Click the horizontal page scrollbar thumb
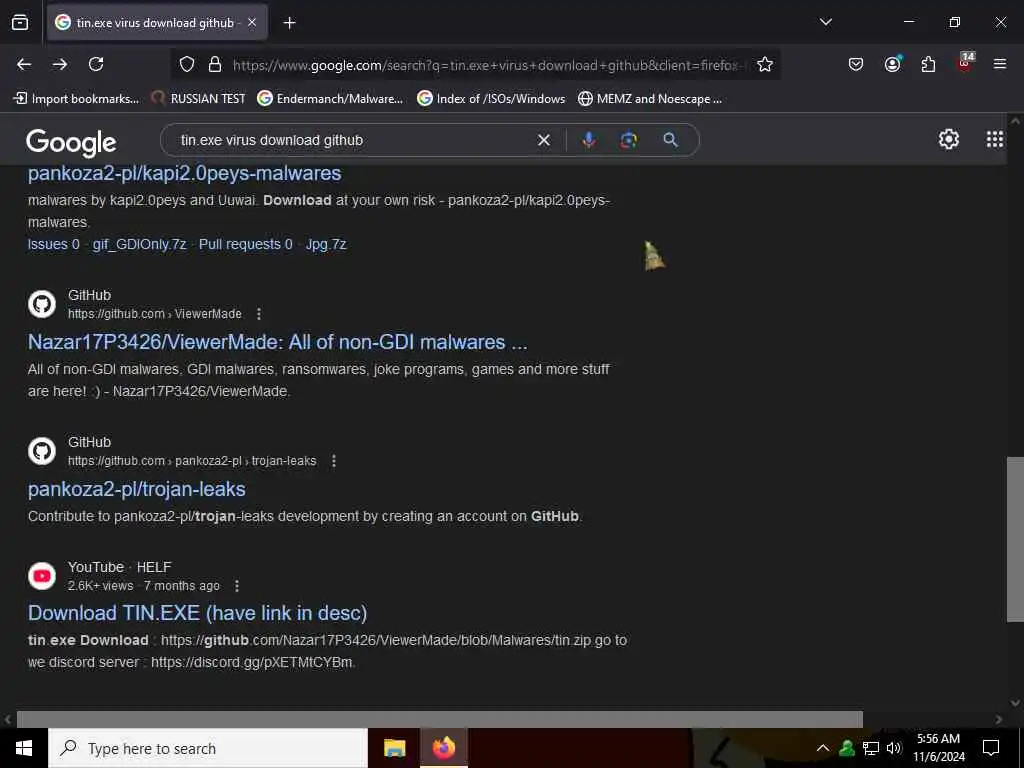Viewport: 1024px width, 768px height. coord(440,719)
